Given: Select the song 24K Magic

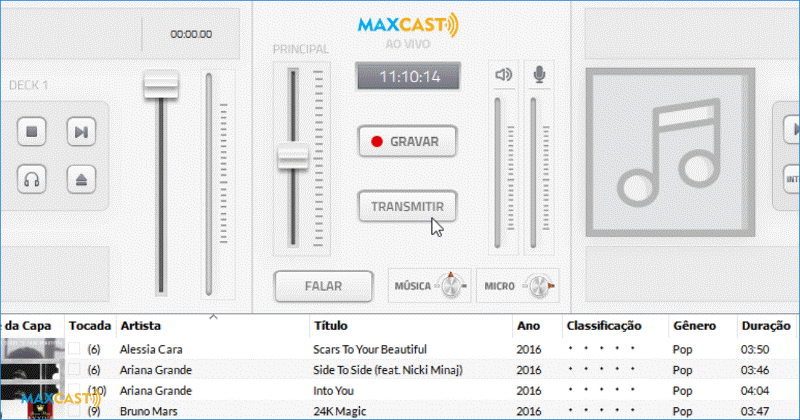Looking at the screenshot, I should 339,411.
